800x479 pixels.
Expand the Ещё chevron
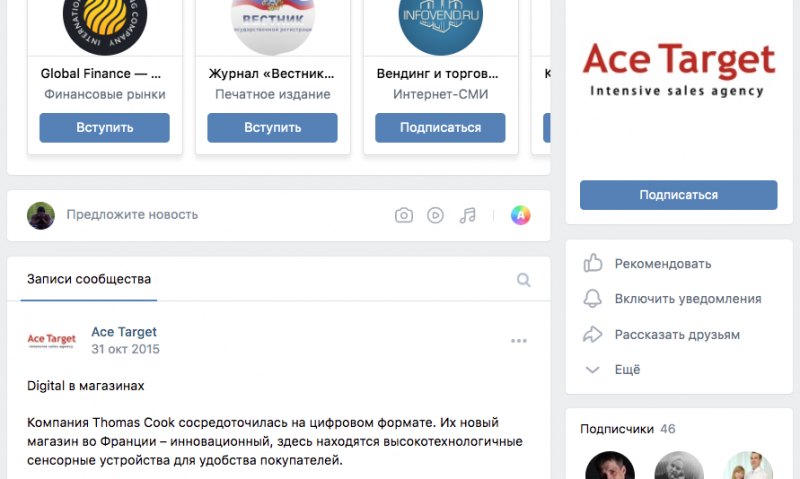tap(592, 370)
